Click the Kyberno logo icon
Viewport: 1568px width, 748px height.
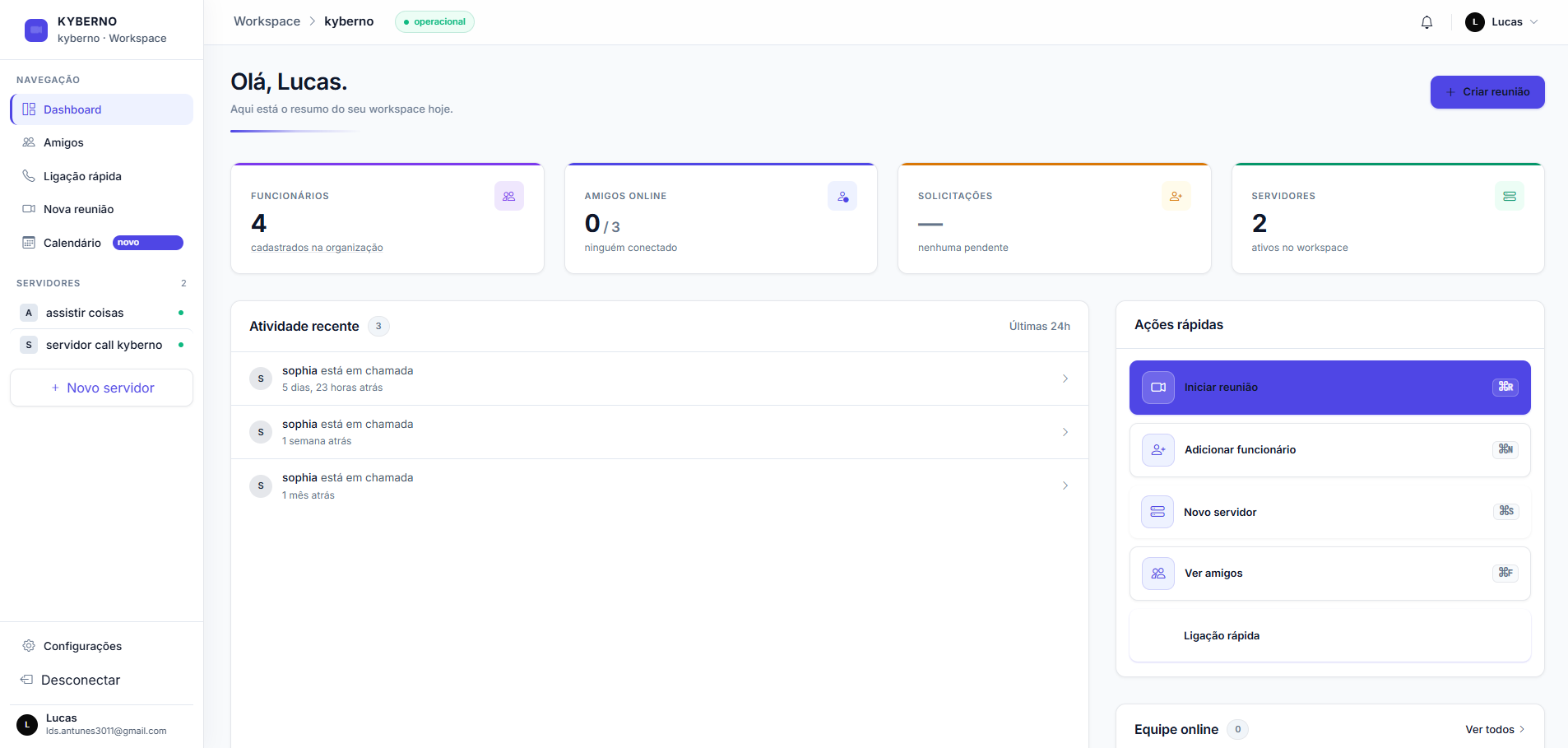click(36, 30)
